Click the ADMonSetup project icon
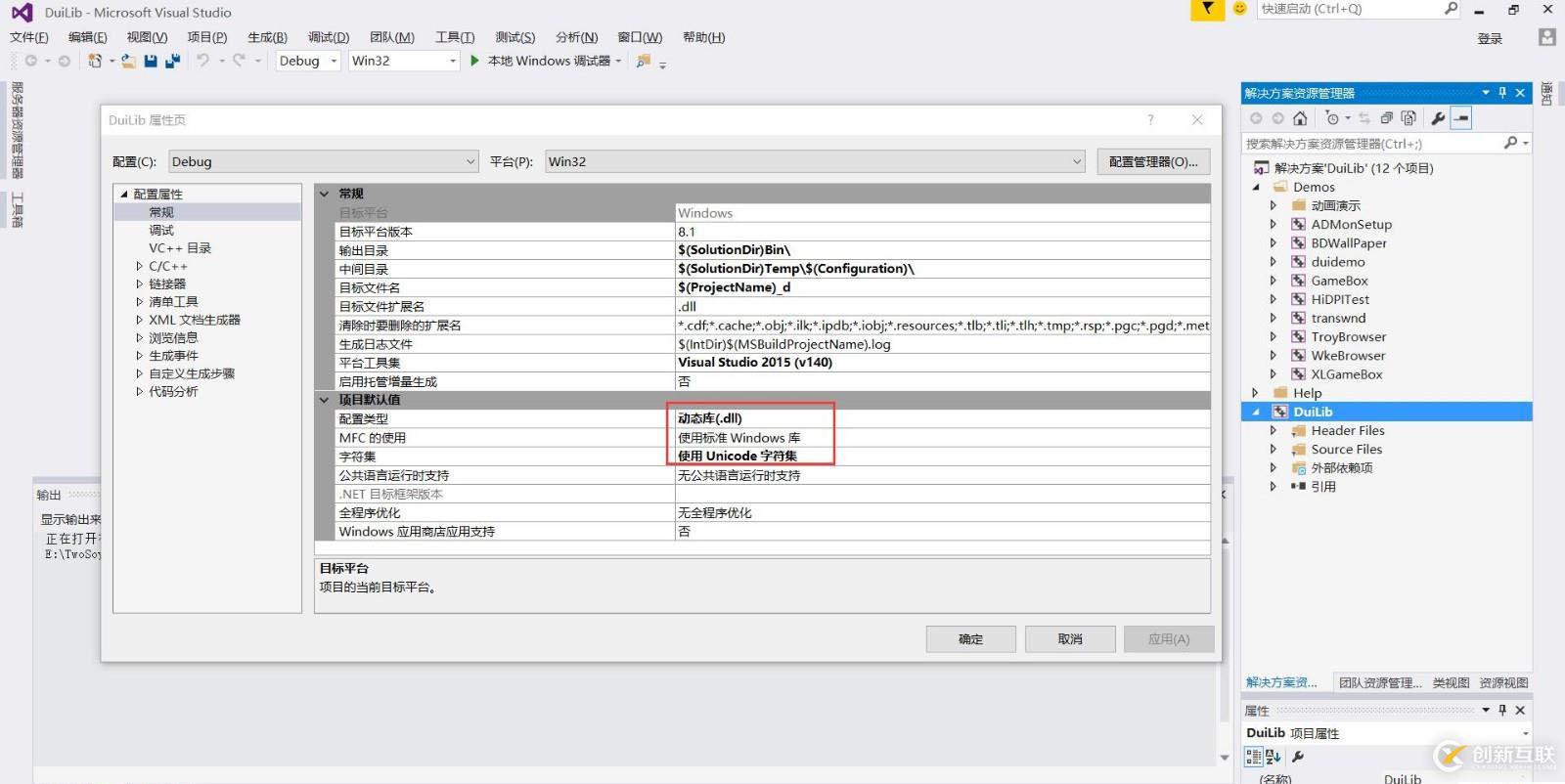 (1298, 224)
